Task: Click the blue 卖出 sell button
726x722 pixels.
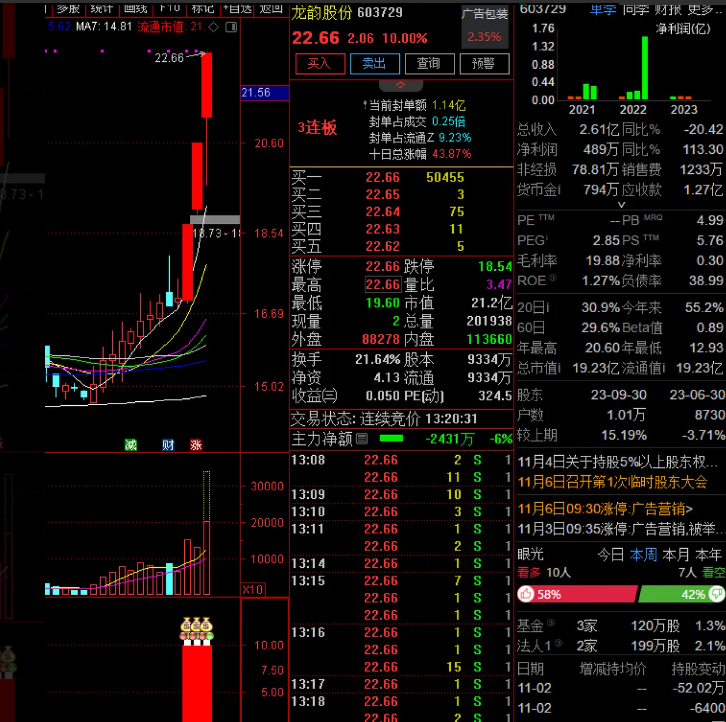Action: [x=374, y=63]
